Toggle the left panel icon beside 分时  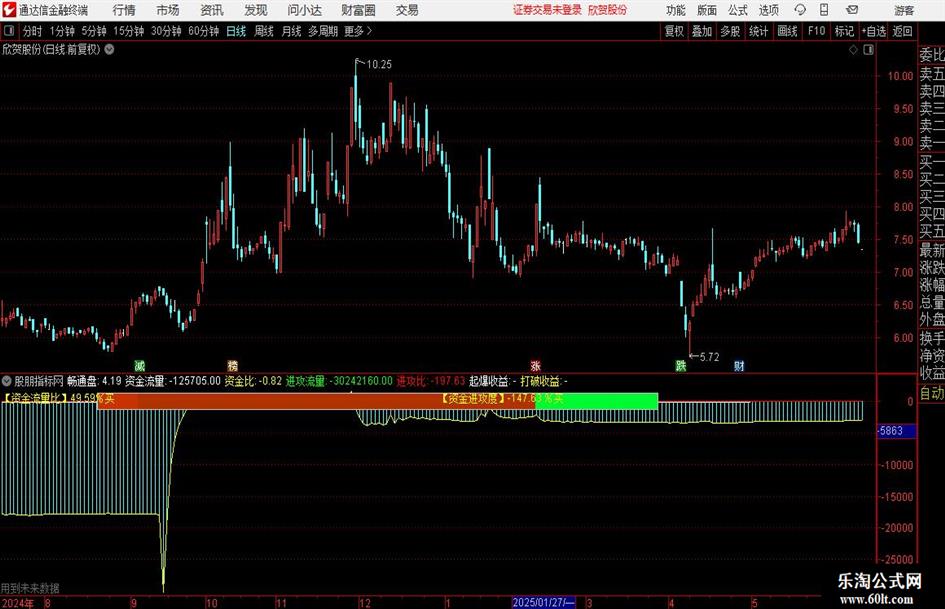pyautogui.click(x=9, y=31)
